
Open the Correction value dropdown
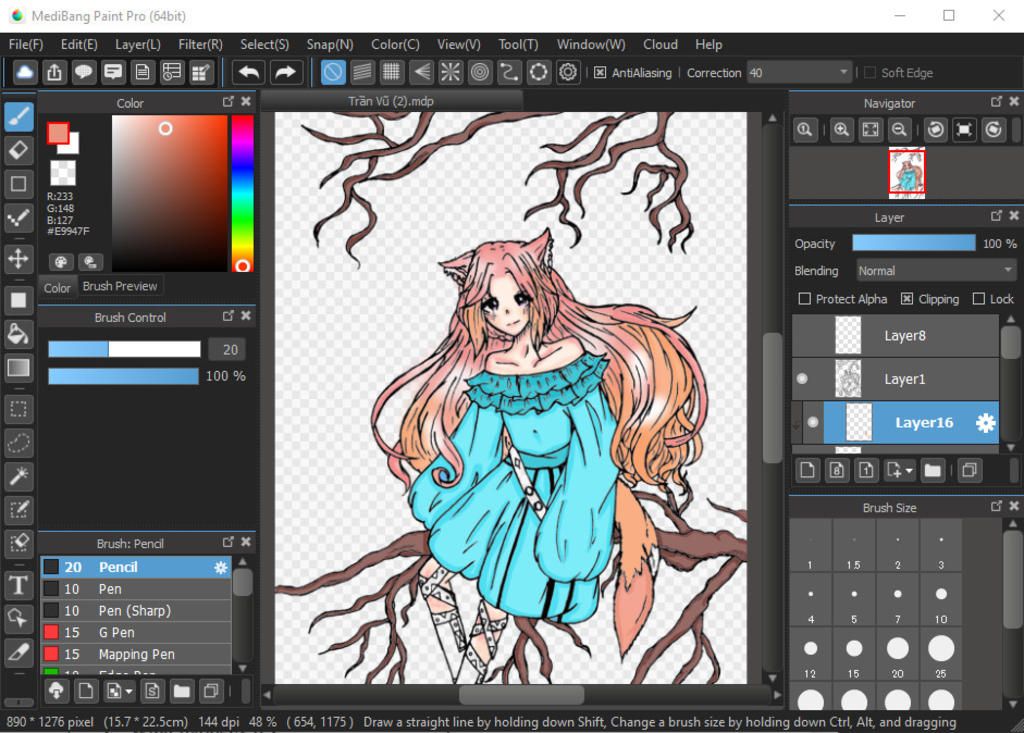pyautogui.click(x=799, y=73)
